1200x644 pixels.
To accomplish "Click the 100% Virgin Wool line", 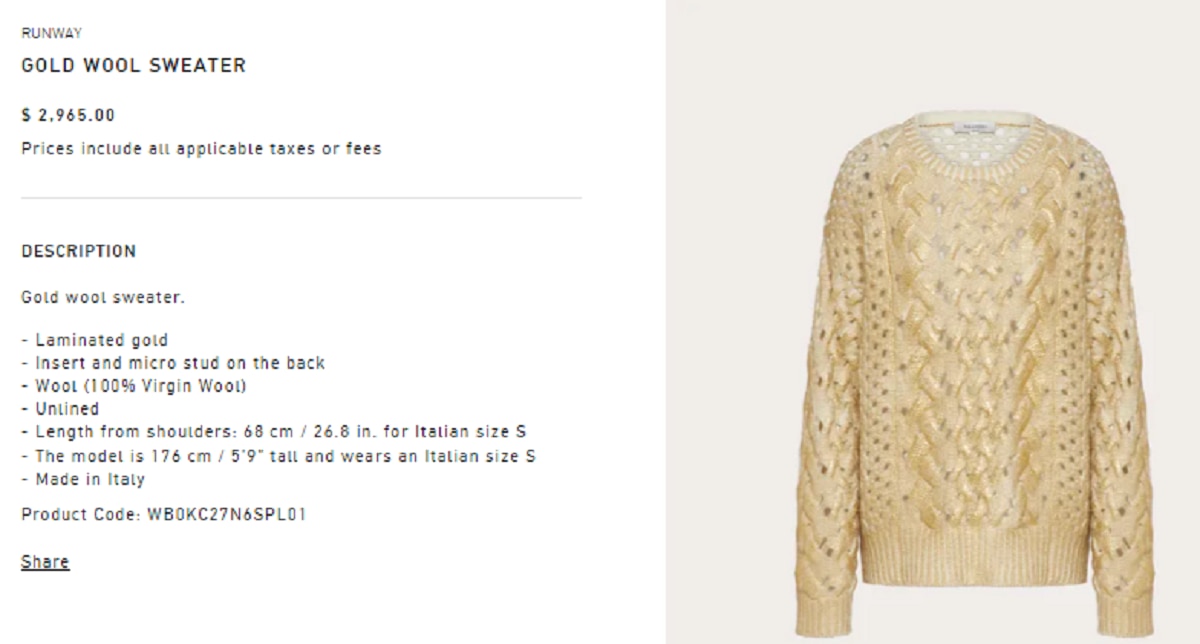I will [140, 386].
